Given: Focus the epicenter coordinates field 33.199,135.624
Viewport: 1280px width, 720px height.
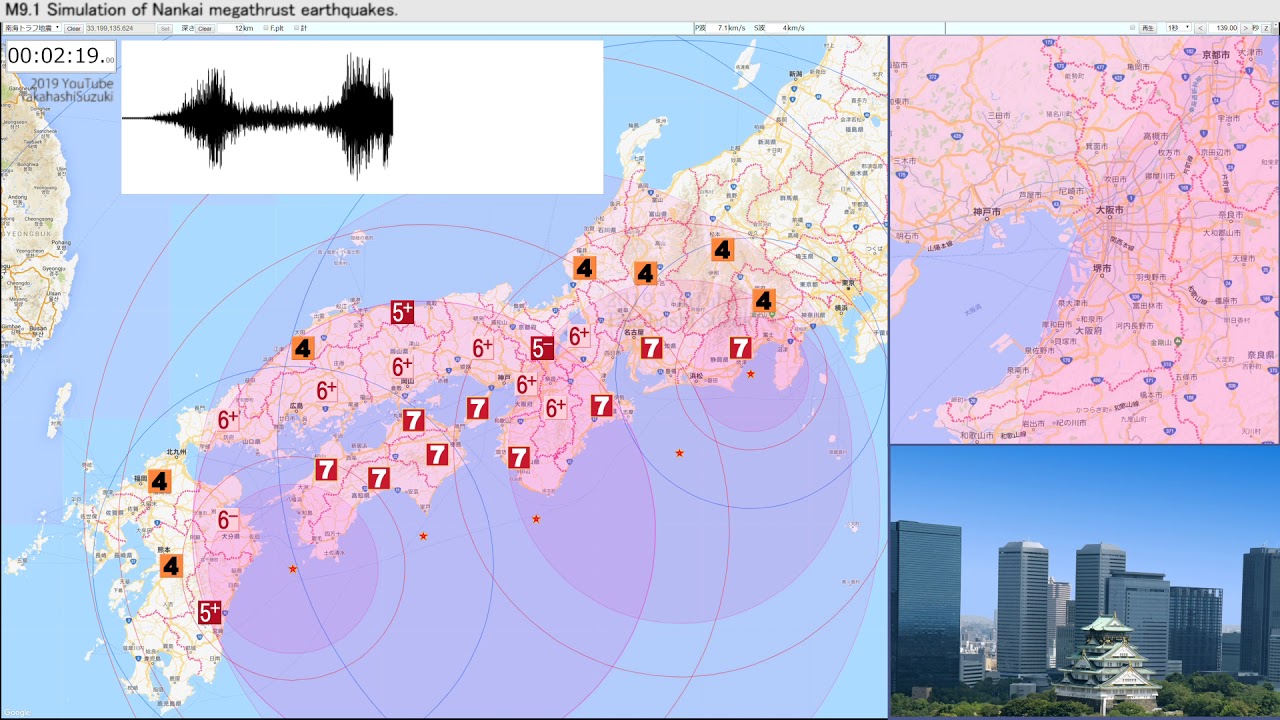Looking at the screenshot, I should pos(120,28).
